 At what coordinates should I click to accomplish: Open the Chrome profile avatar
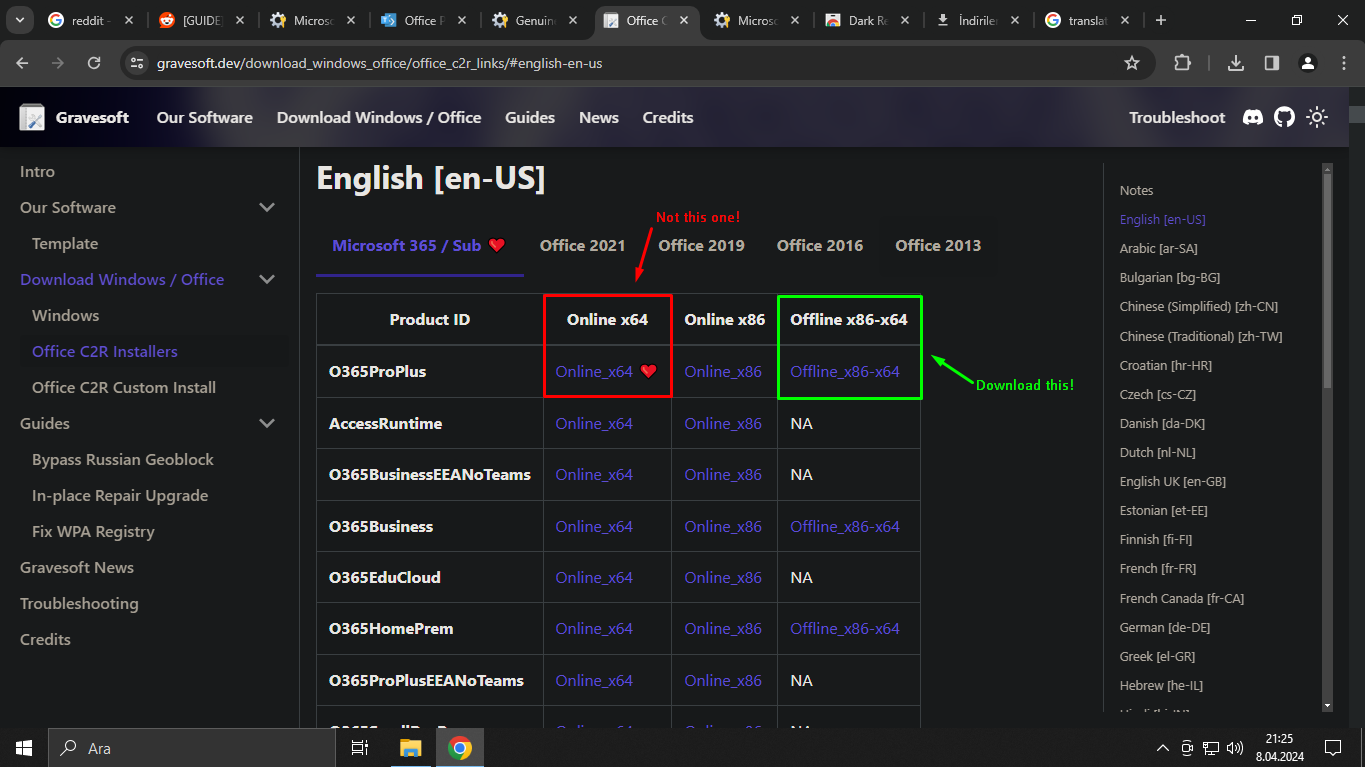pos(1308,63)
